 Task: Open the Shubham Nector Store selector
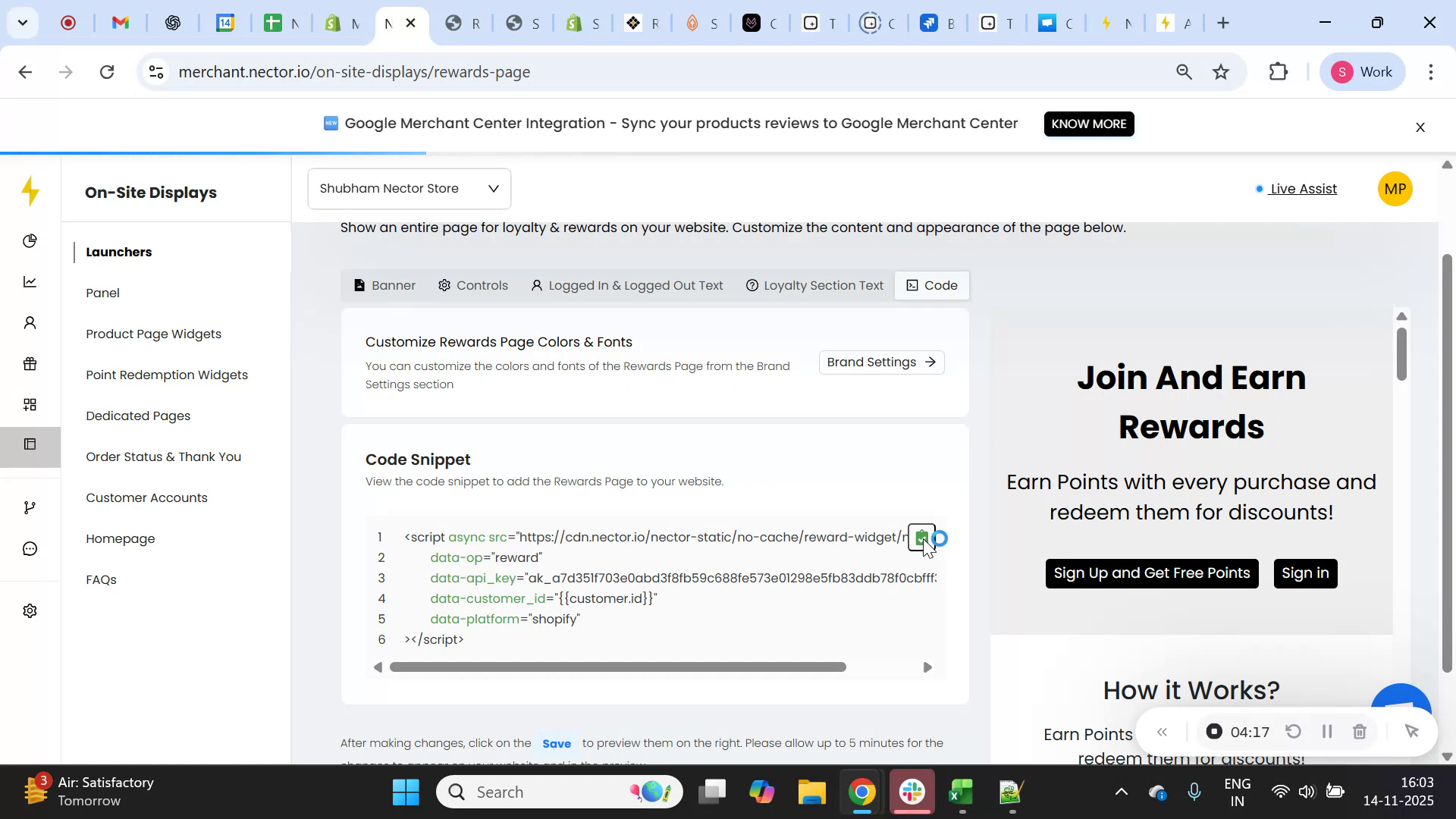[x=408, y=188]
